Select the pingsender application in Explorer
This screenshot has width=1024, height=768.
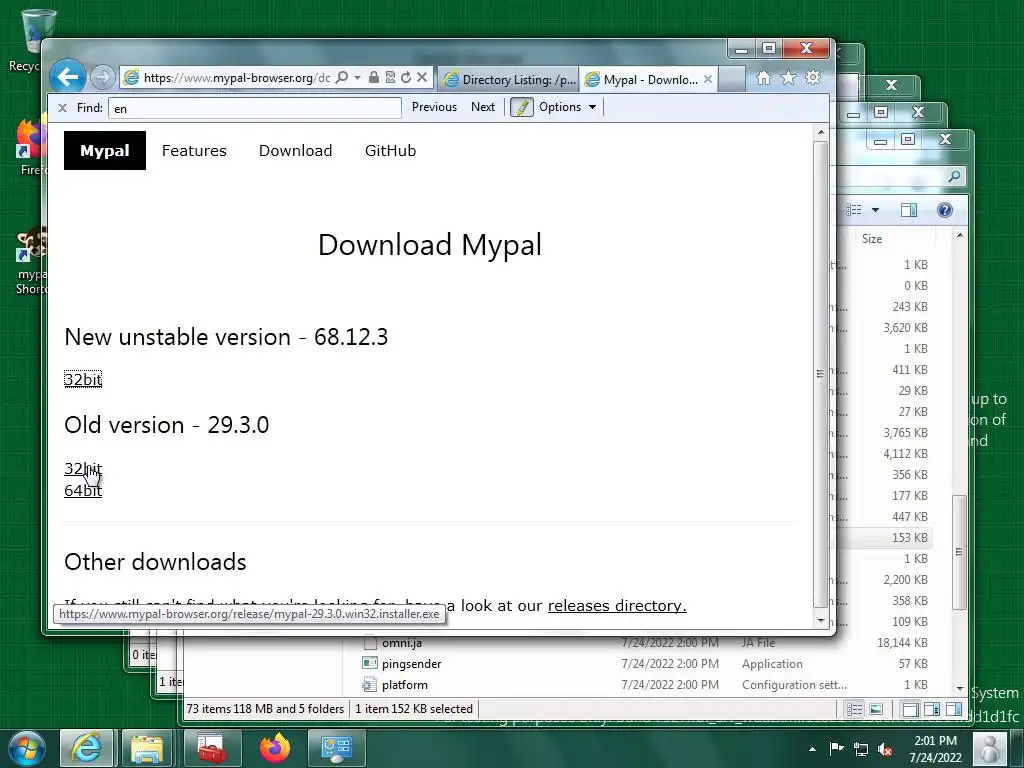pyautogui.click(x=411, y=664)
